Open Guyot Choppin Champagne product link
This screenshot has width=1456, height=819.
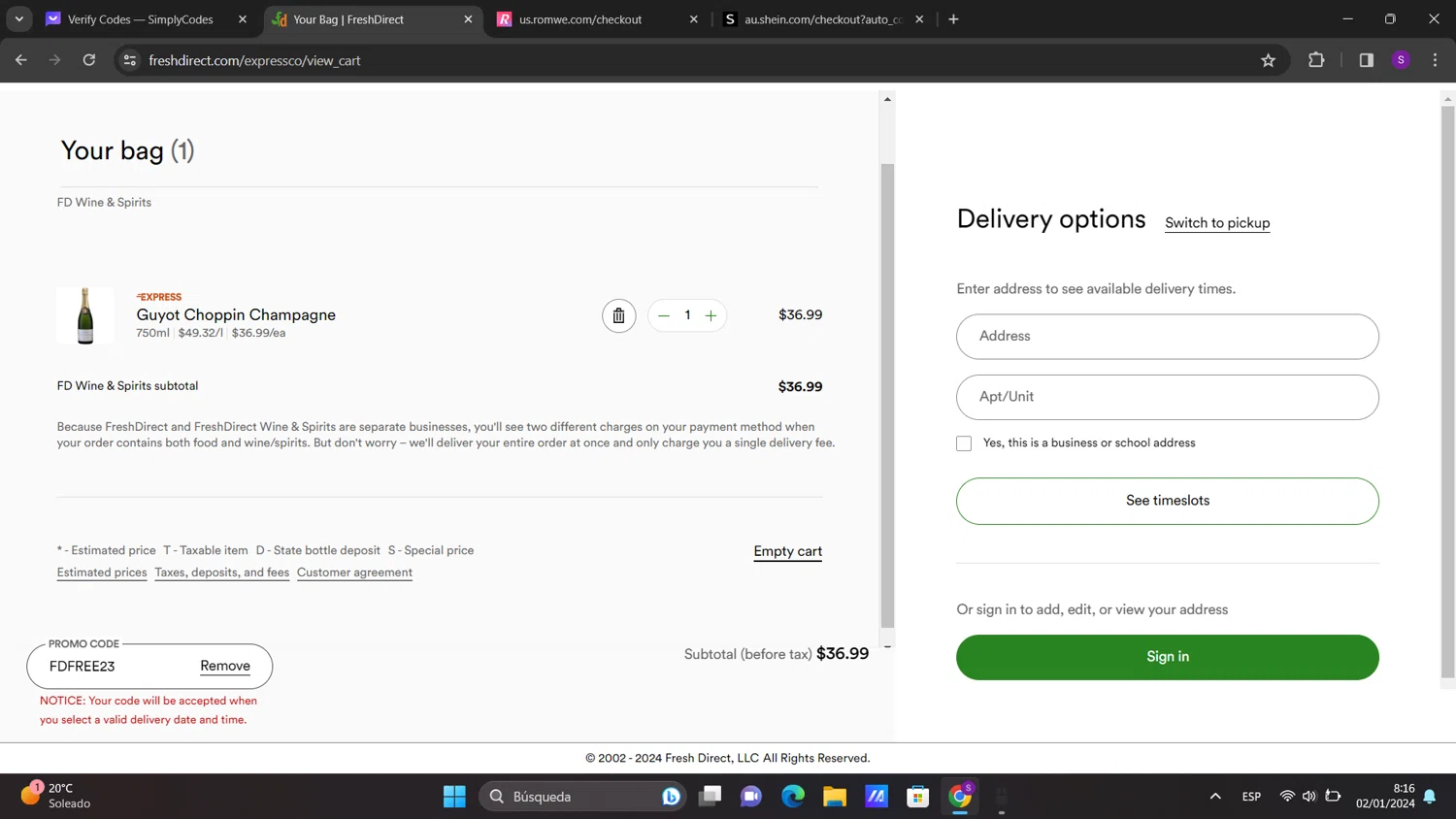(236, 314)
